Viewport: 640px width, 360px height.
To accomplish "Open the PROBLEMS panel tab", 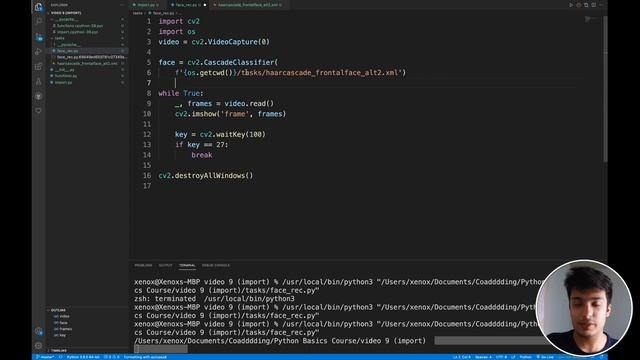I will point(143,265).
